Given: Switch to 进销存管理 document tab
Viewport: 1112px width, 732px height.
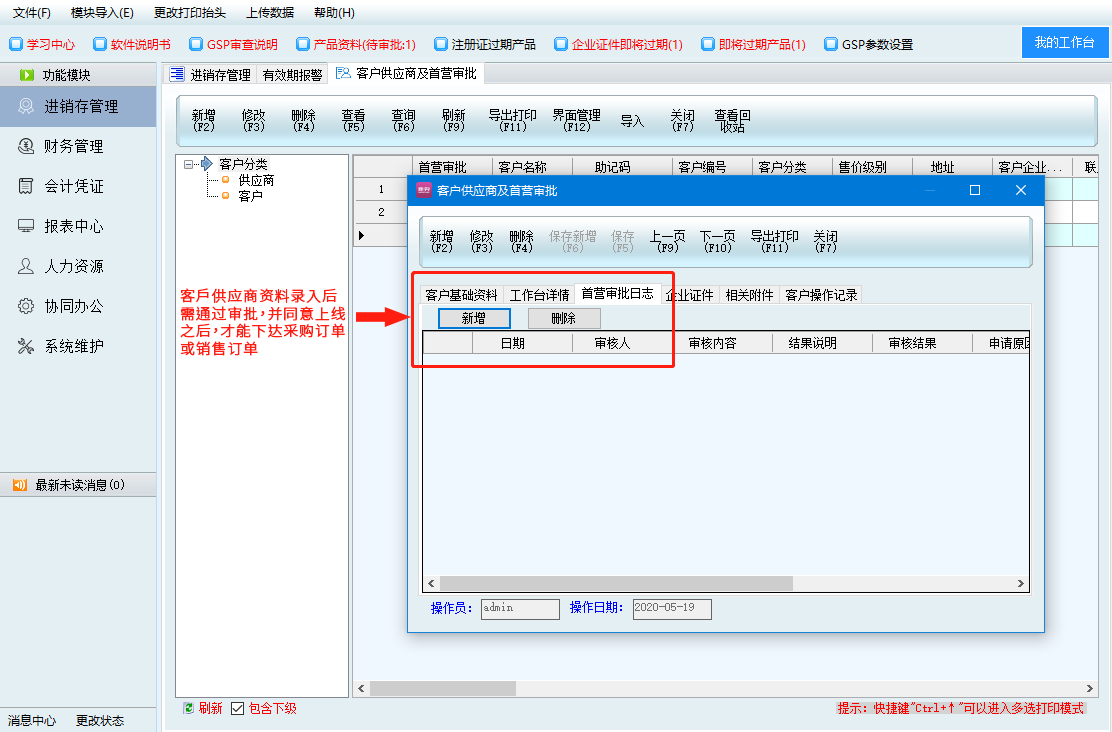Looking at the screenshot, I should pos(211,74).
